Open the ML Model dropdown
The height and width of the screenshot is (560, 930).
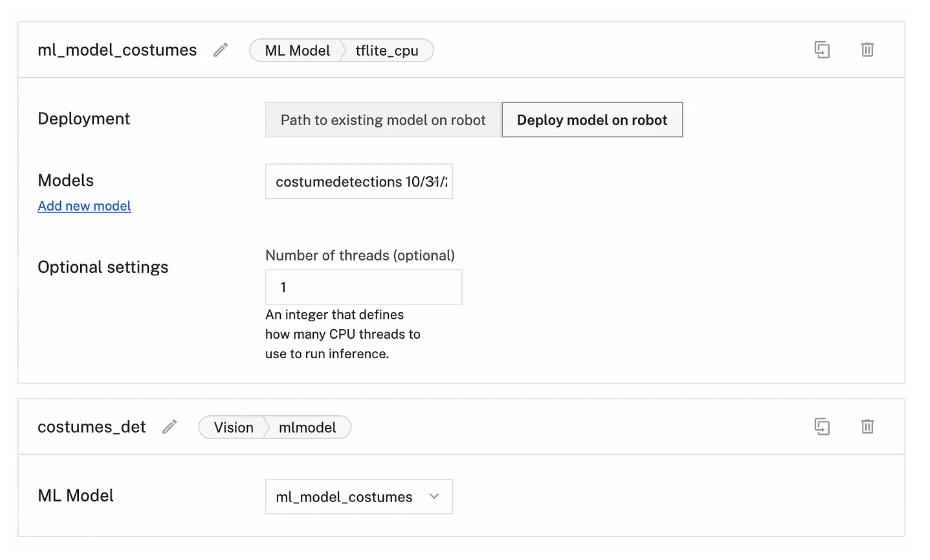(358, 497)
